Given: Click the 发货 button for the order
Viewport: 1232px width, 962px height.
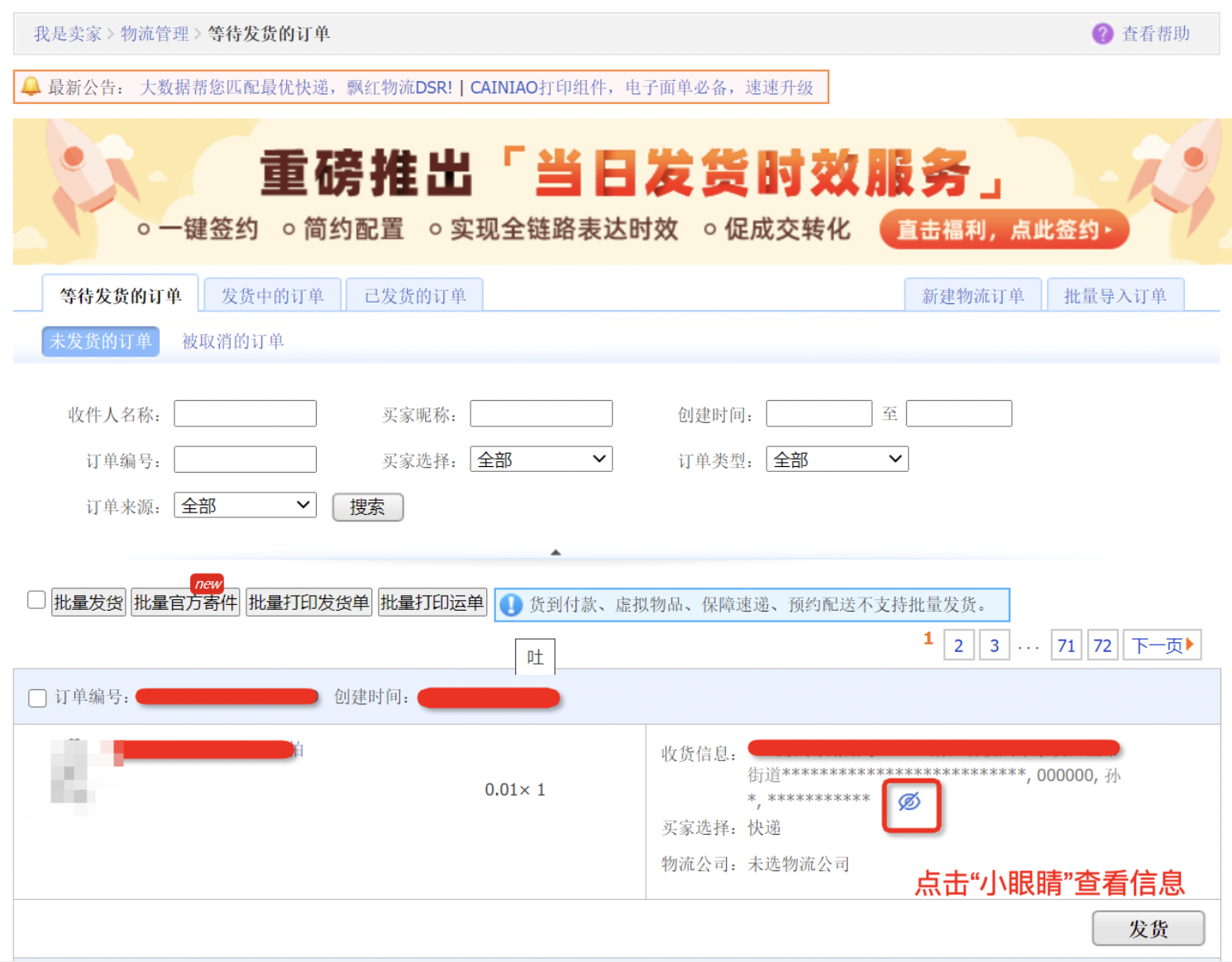Looking at the screenshot, I should click(x=1148, y=929).
